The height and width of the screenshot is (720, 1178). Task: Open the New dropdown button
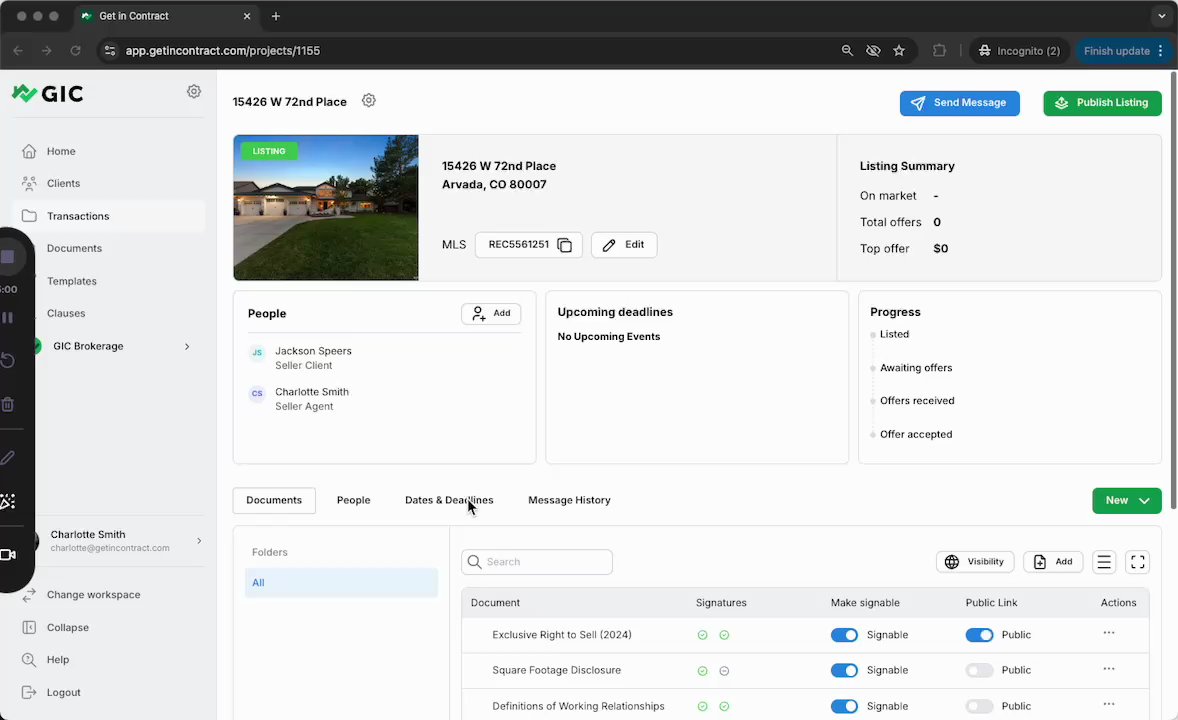1126,501
